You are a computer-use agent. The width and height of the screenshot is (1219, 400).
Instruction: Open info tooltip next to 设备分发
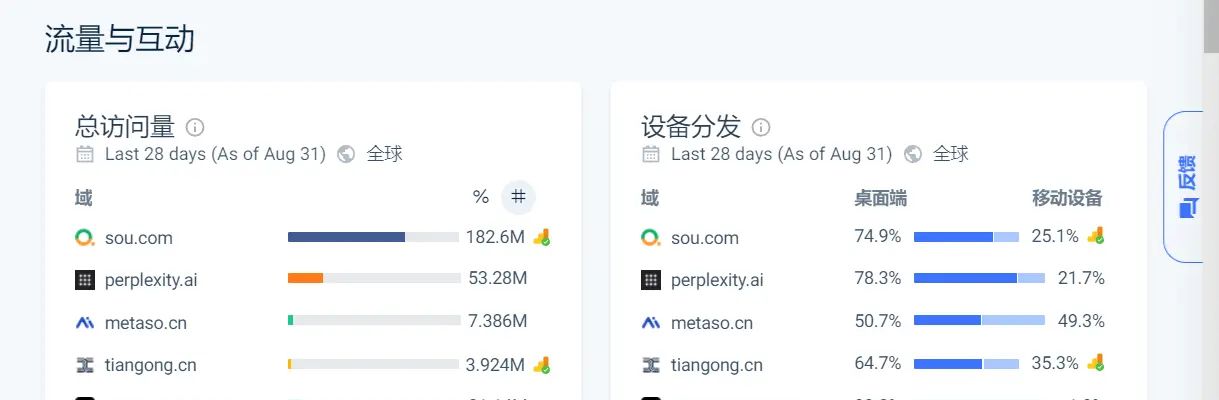(761, 127)
